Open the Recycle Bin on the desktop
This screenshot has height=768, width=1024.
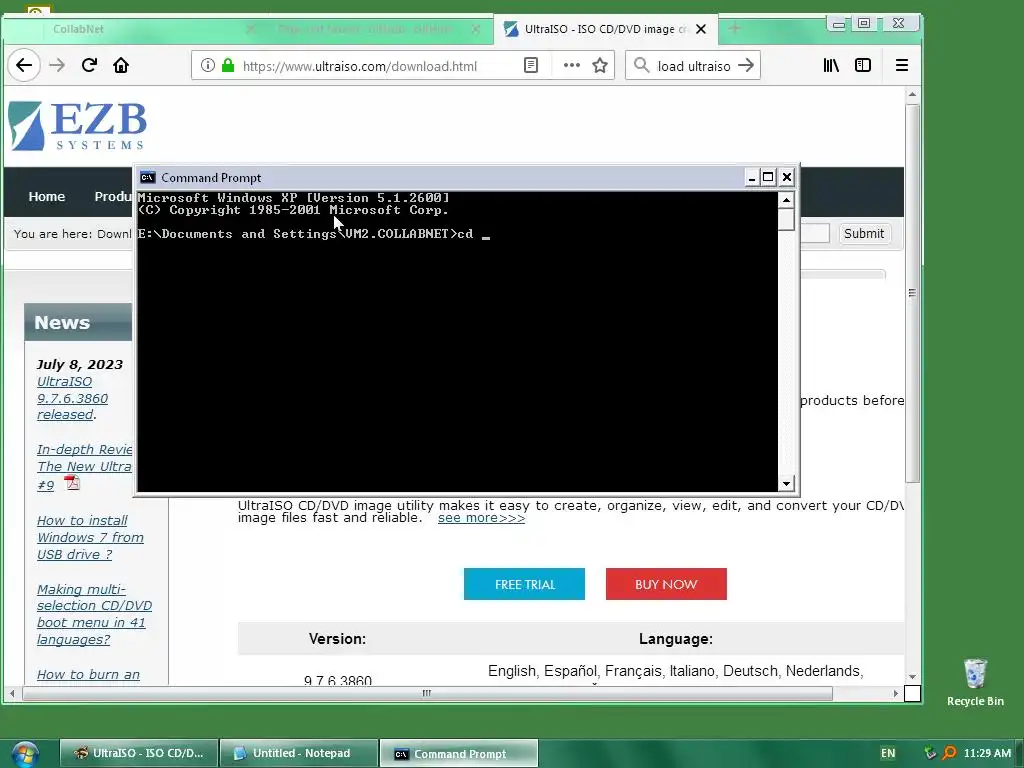pyautogui.click(x=975, y=682)
